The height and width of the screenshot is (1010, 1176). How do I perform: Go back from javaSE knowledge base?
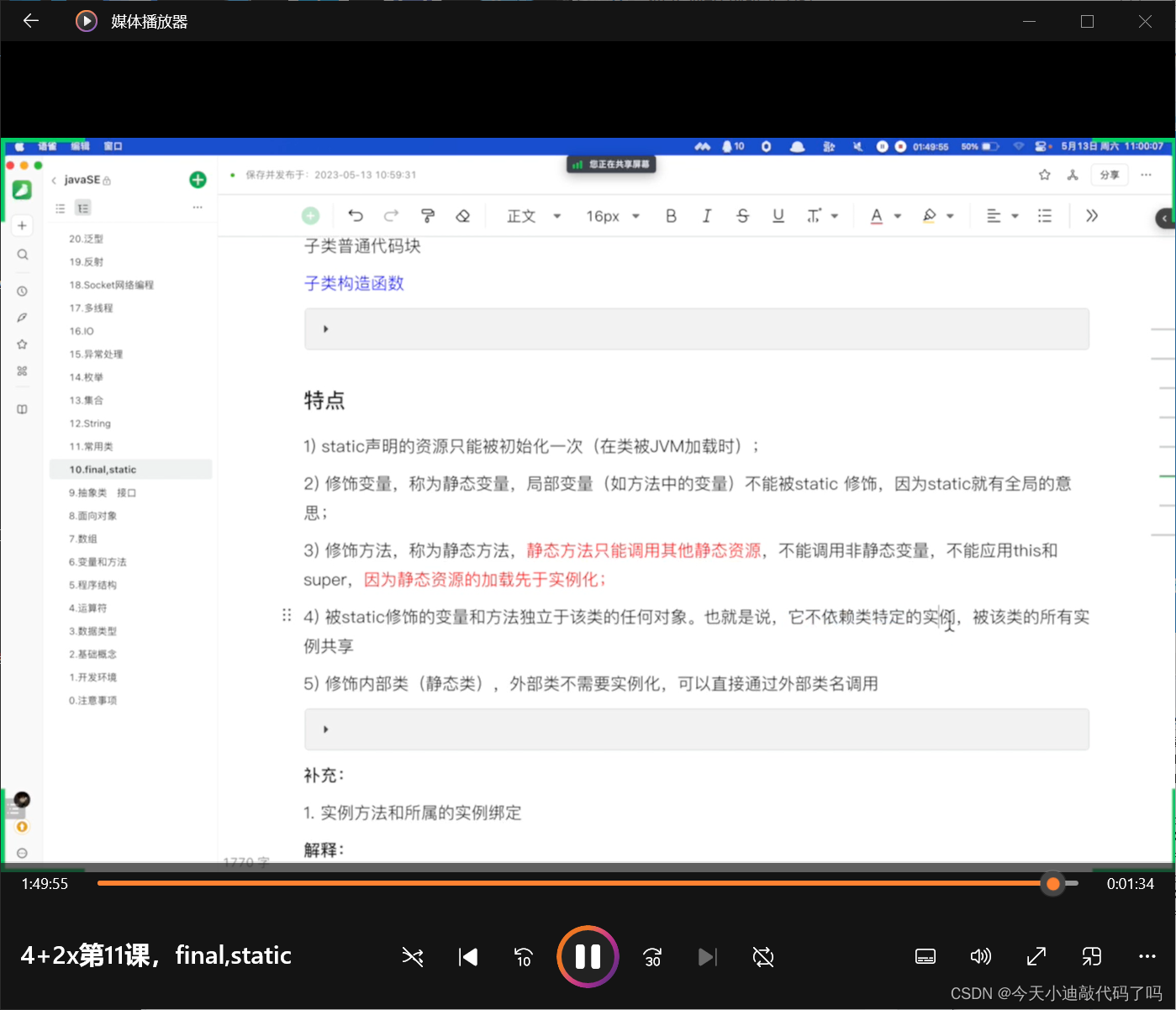(54, 180)
